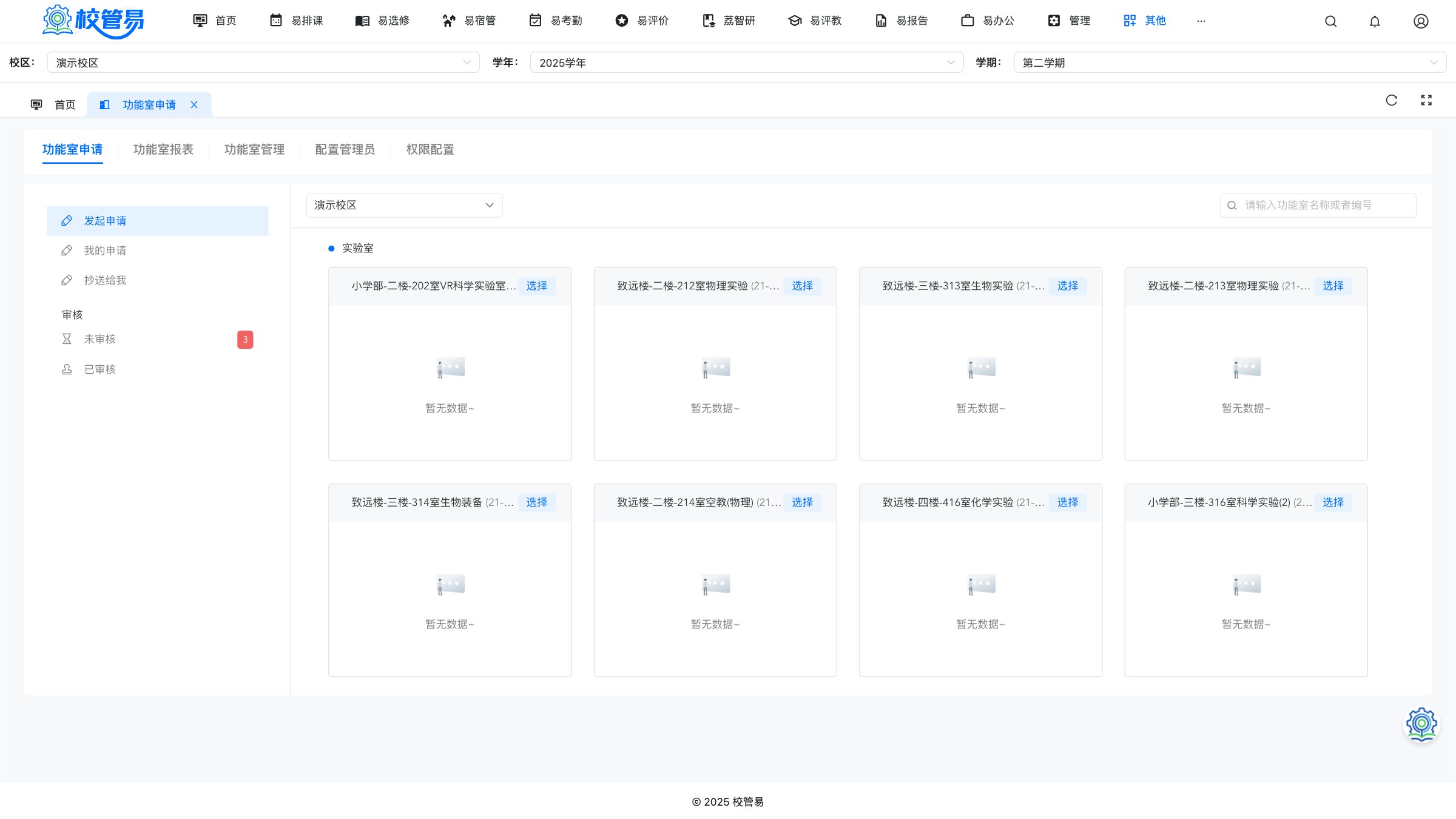
Task: Open the search icon in top bar
Action: (x=1330, y=21)
